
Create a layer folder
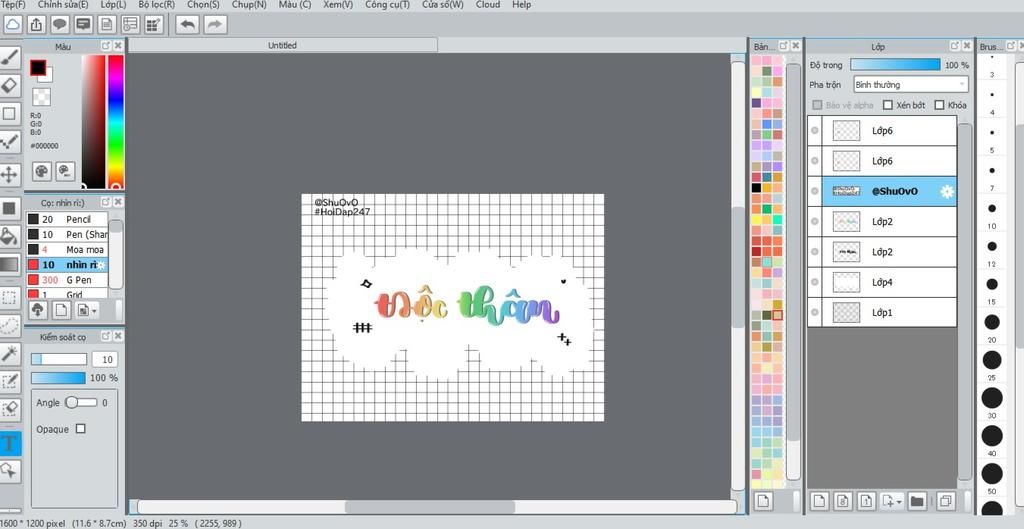917,501
